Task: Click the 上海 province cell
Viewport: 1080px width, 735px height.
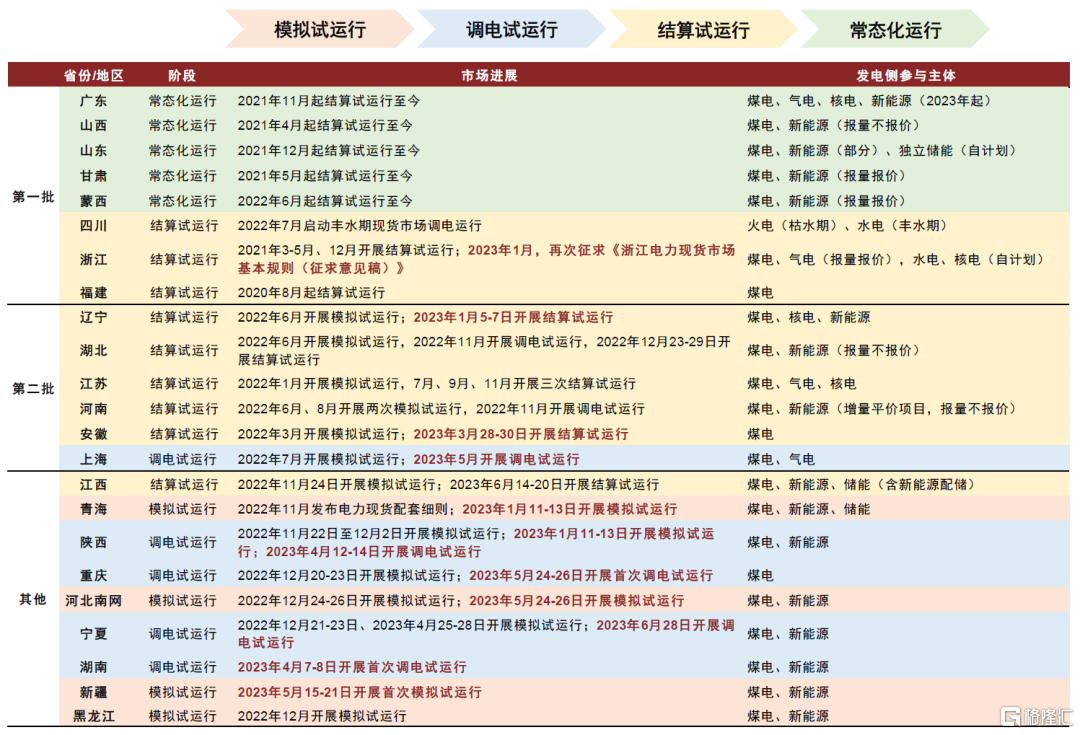Action: [94, 459]
